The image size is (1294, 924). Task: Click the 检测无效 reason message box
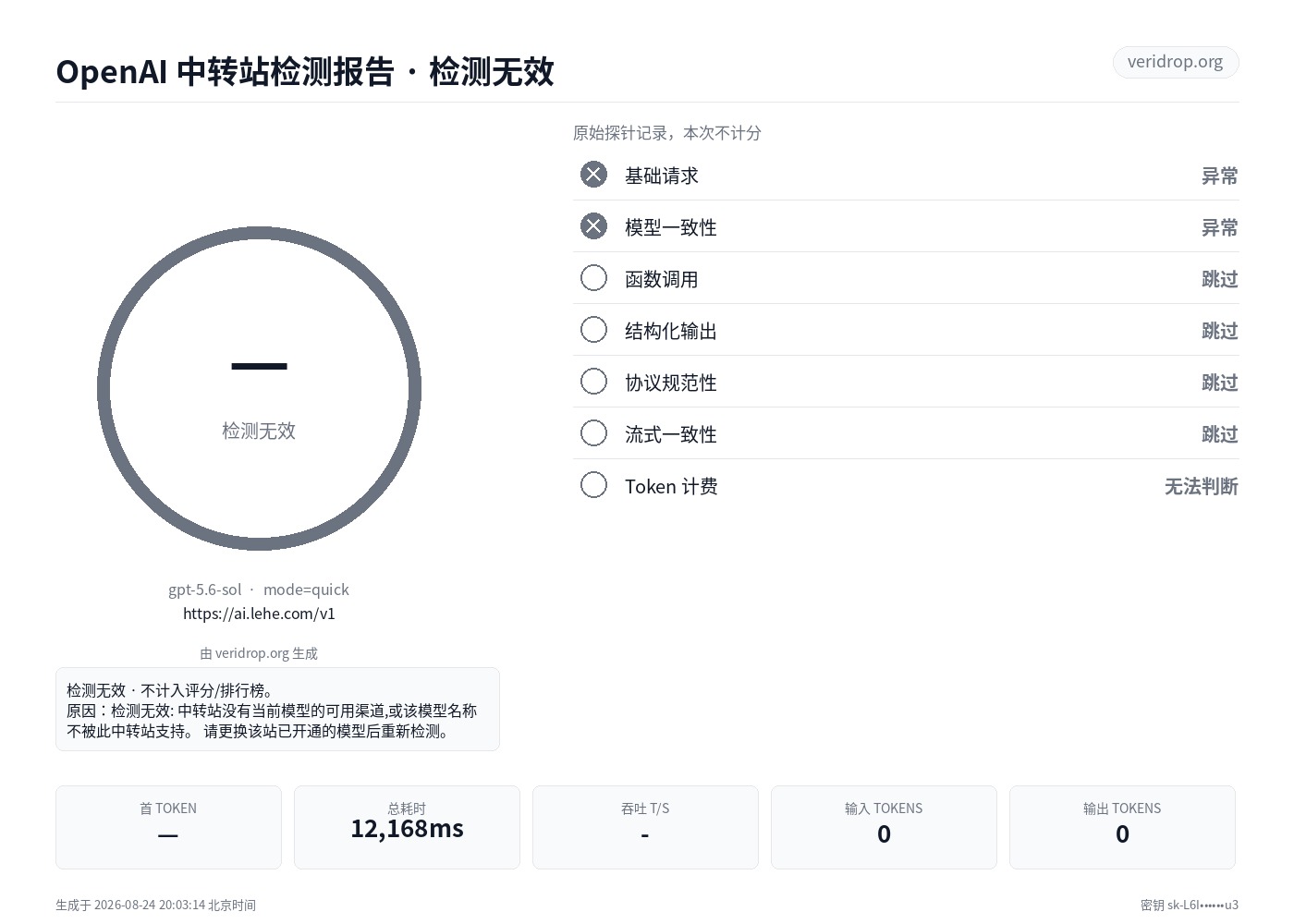[x=277, y=710]
